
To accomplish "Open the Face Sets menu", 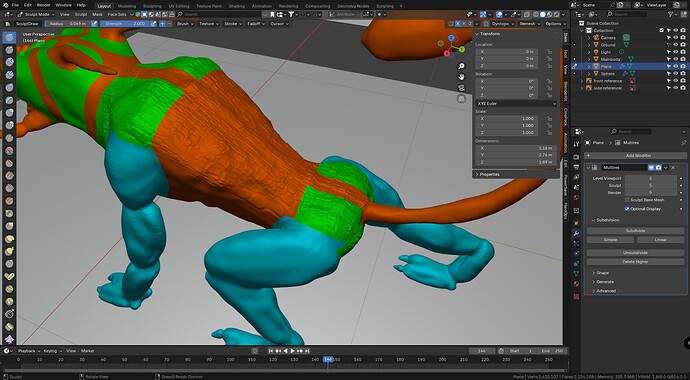I will pos(117,15).
